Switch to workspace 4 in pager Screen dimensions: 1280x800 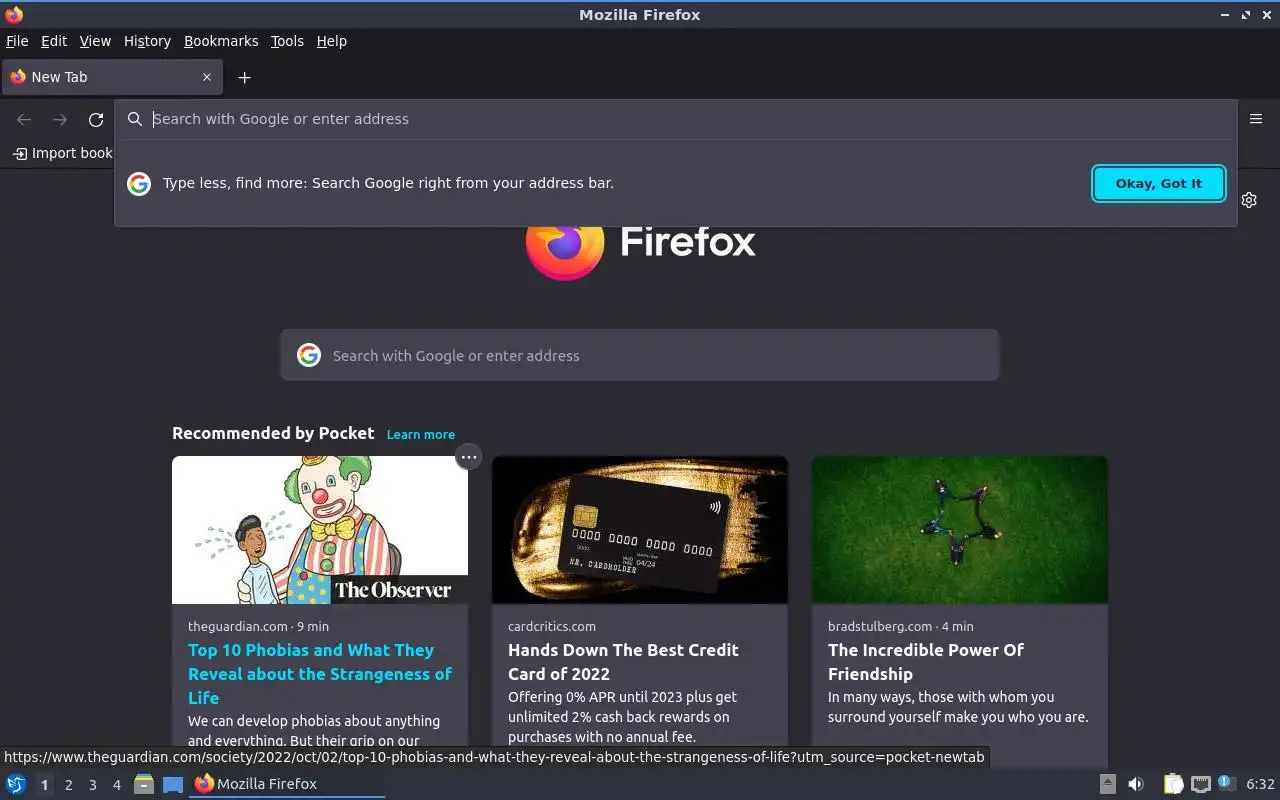tap(117, 785)
